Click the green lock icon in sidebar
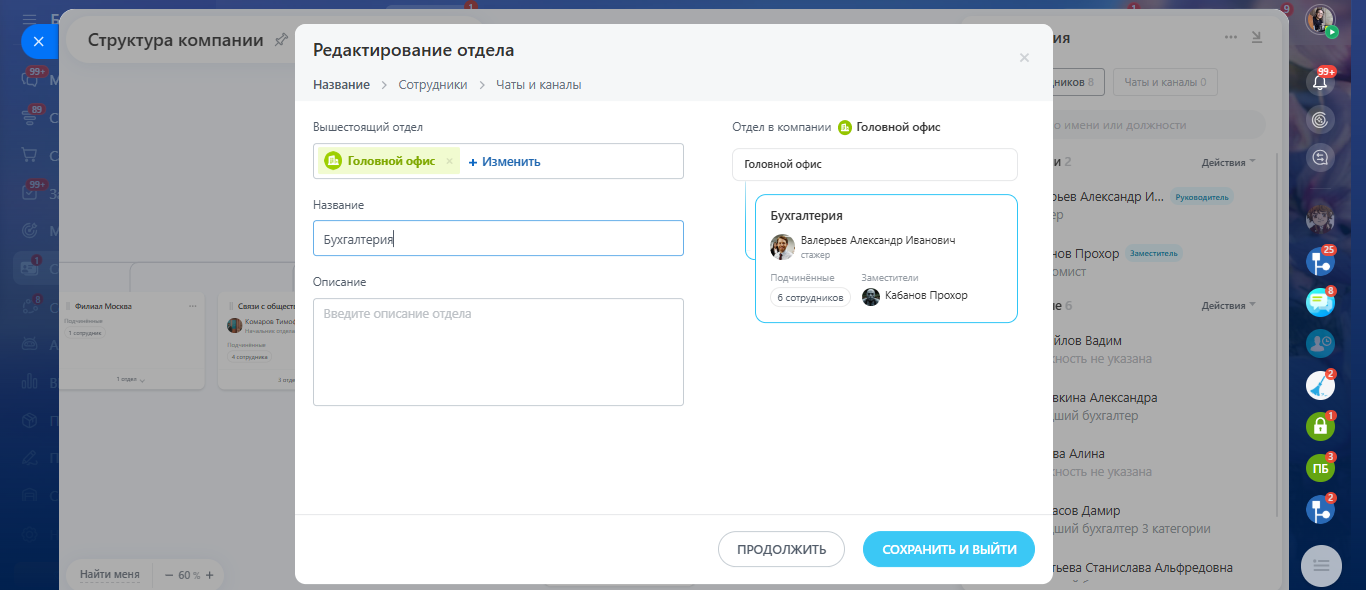This screenshot has height=590, width=1366. (x=1320, y=427)
